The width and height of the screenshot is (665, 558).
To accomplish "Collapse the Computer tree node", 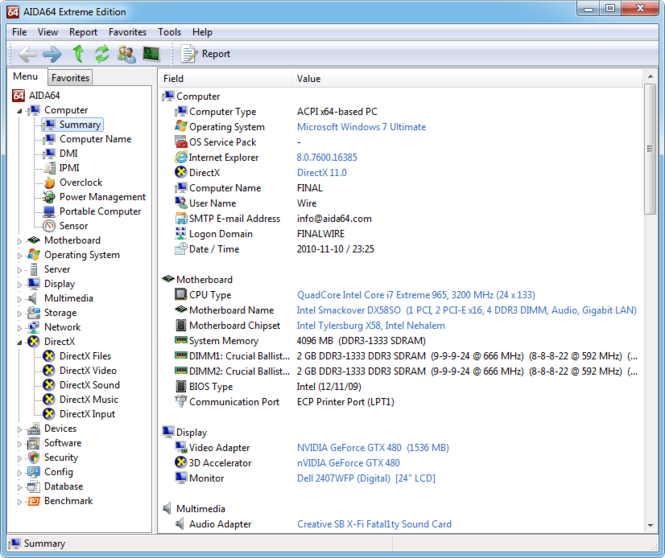I will [x=20, y=111].
